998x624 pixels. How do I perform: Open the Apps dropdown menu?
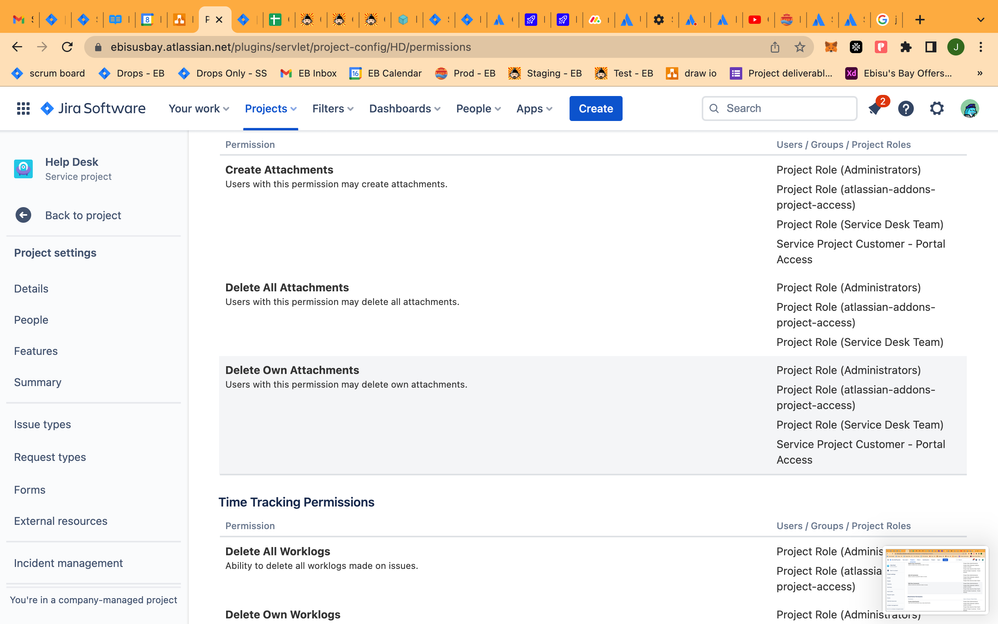point(534,108)
